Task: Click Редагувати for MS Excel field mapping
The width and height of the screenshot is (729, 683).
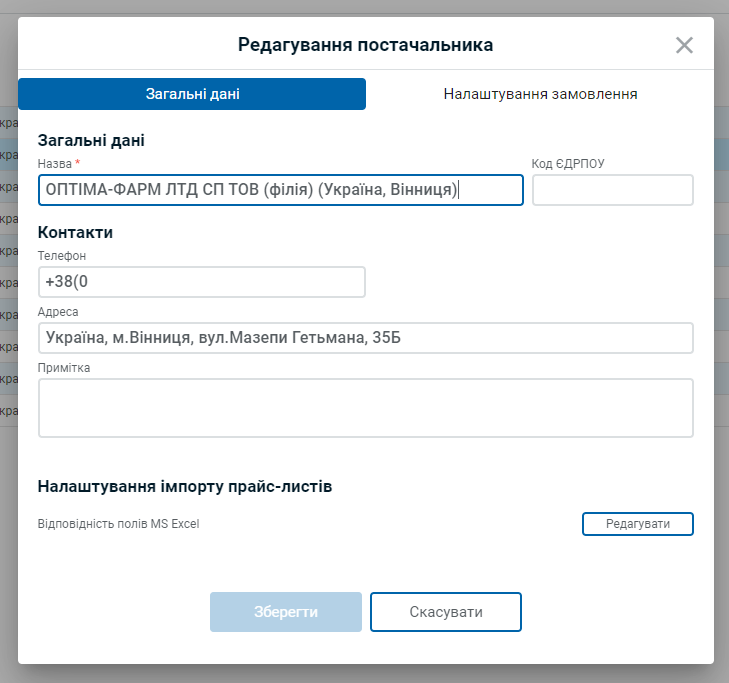Action: point(638,524)
